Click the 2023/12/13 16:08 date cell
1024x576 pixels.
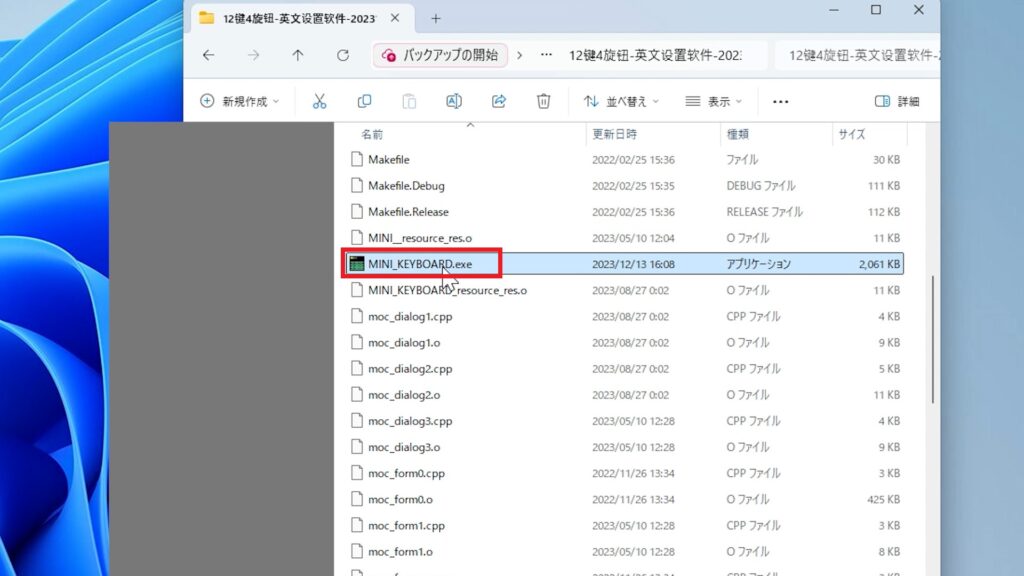(x=633, y=264)
